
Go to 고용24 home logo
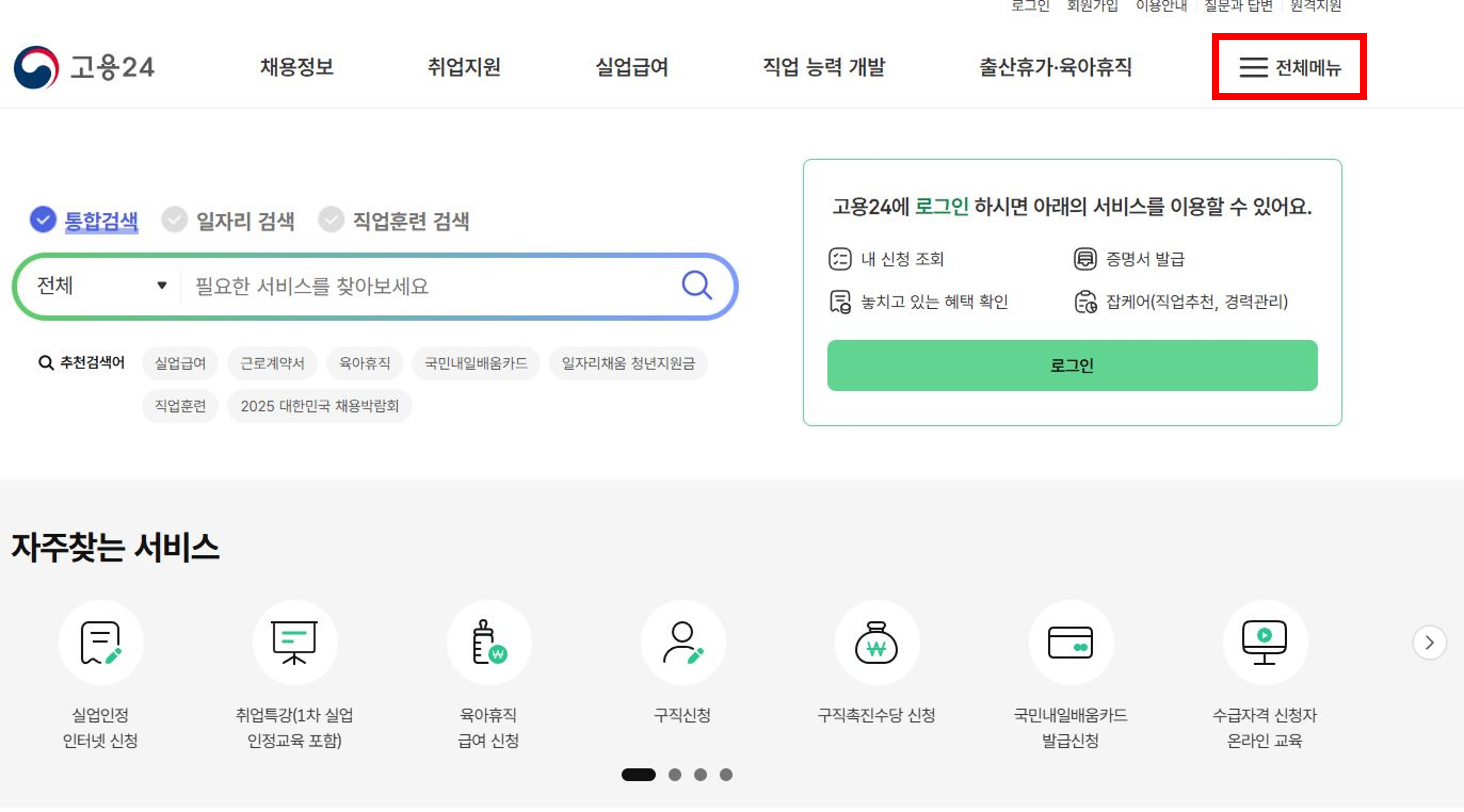click(84, 67)
